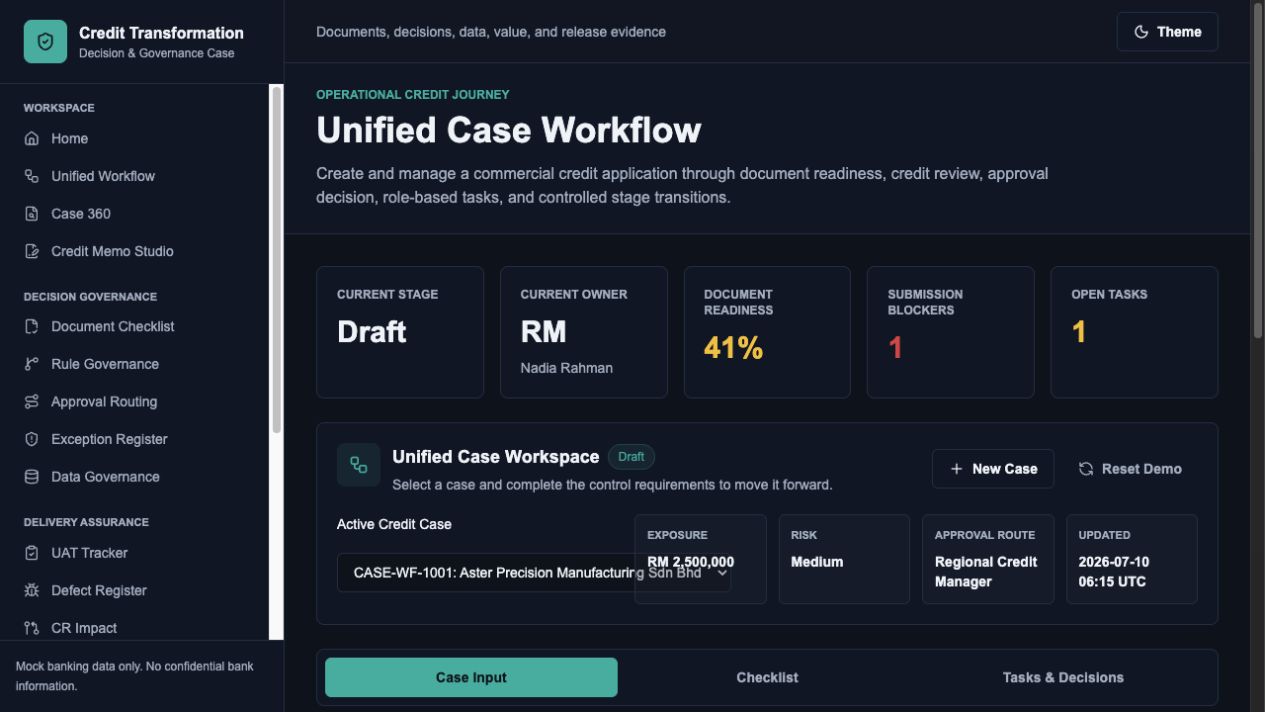The width and height of the screenshot is (1265, 712).
Task: Click the Document Checklist file icon
Action: (x=32, y=327)
